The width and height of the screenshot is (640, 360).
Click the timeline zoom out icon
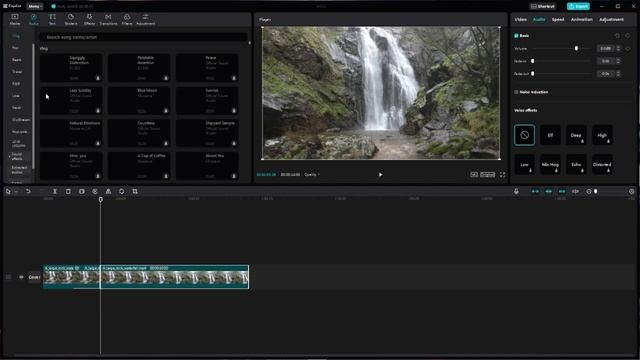(589, 191)
